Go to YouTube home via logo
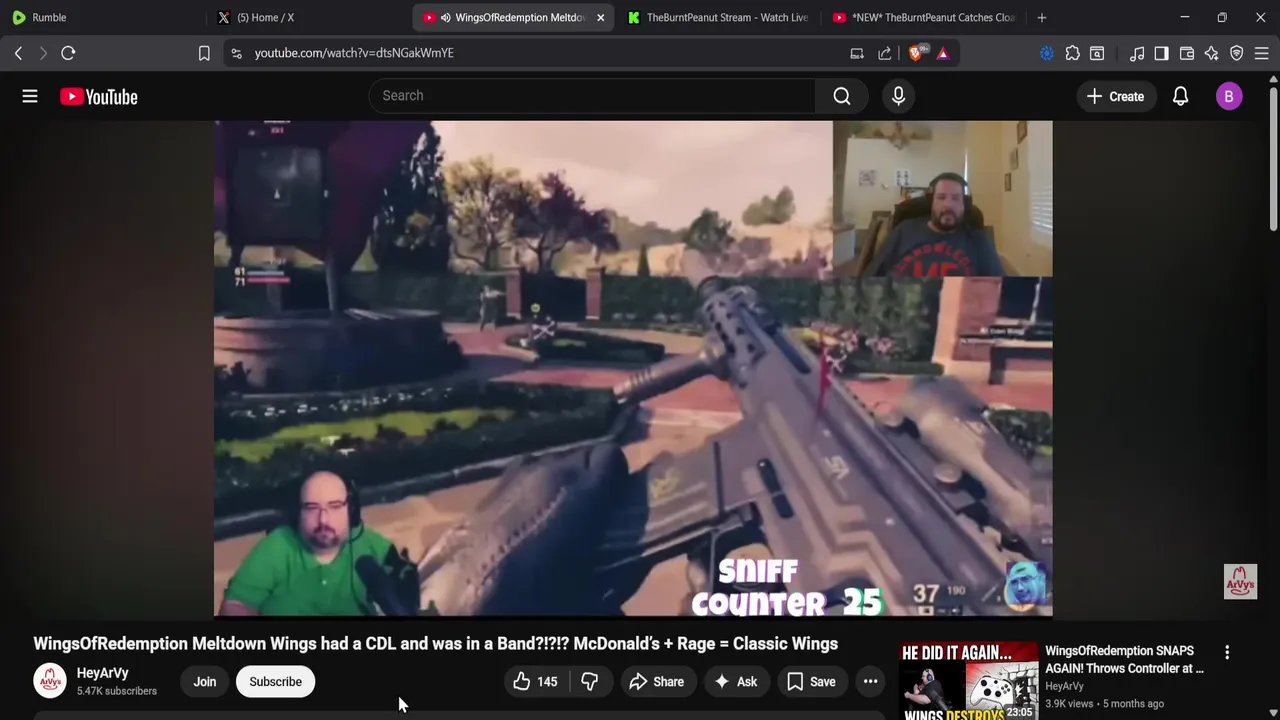 click(x=98, y=97)
